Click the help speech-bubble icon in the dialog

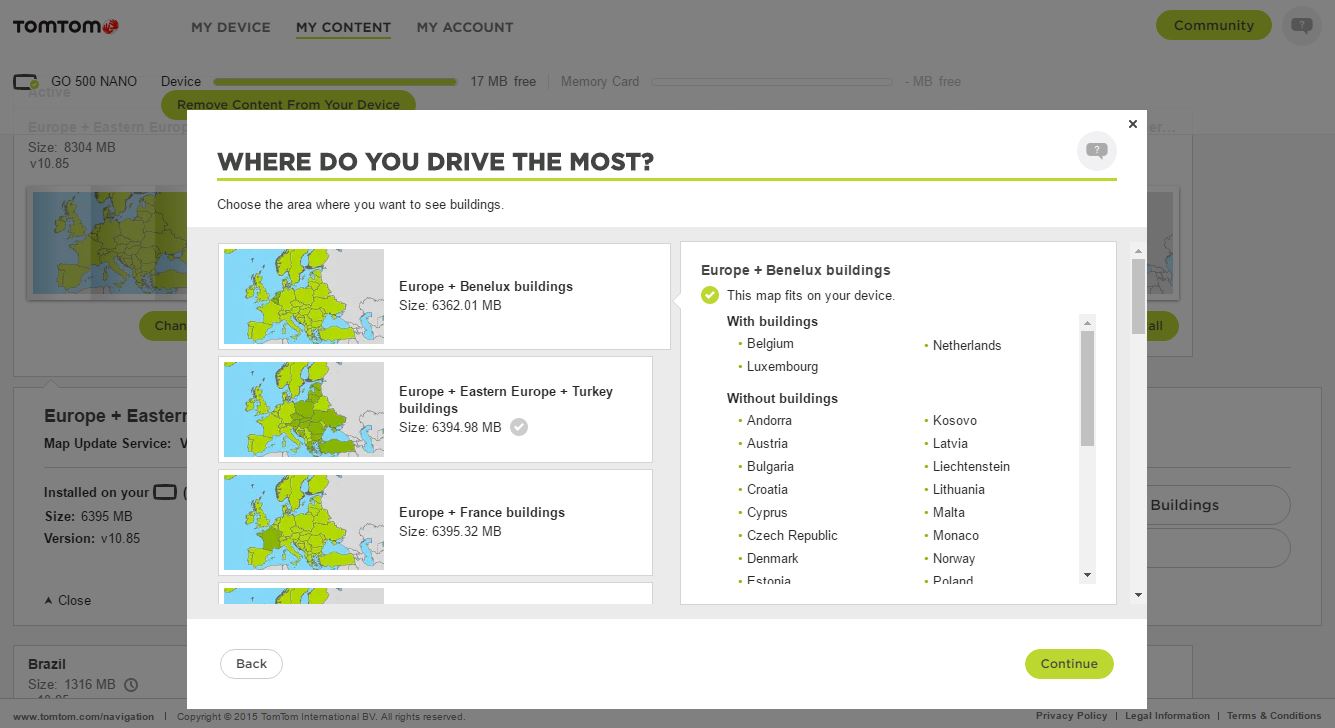(x=1097, y=151)
